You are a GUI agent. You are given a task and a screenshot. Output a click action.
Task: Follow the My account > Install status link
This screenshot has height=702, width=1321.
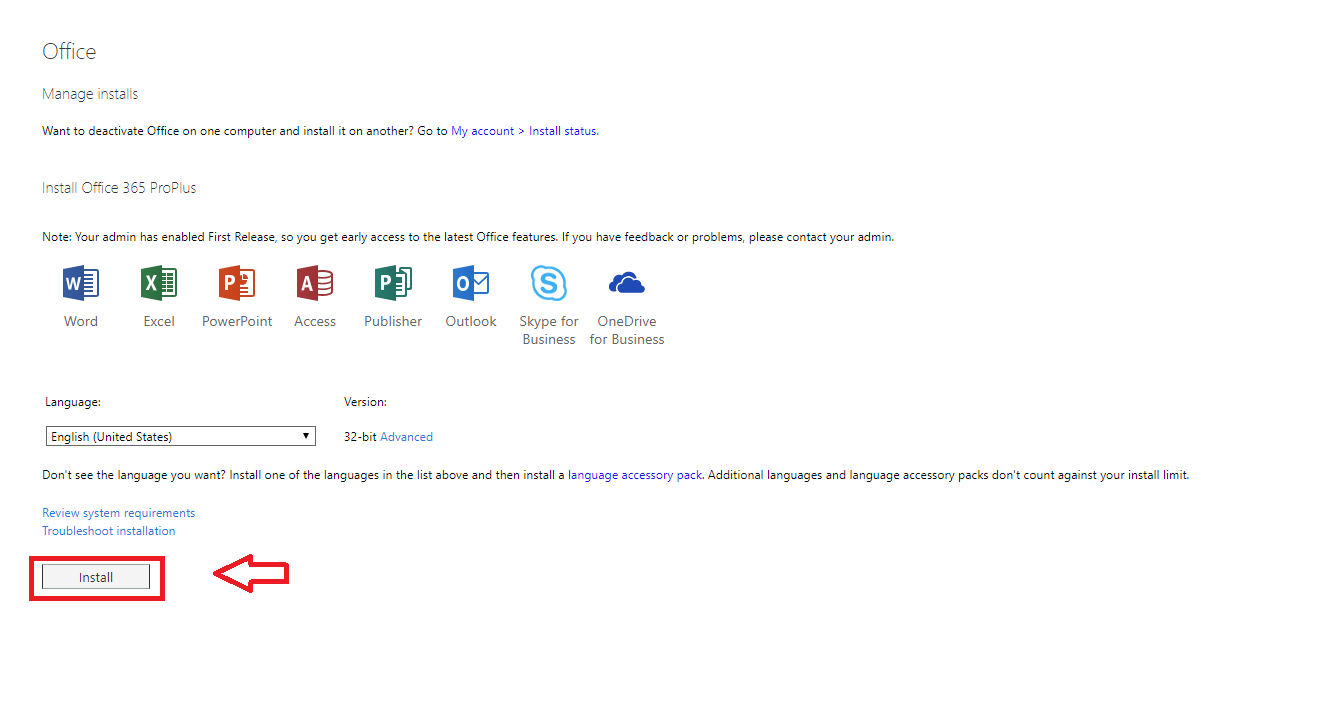point(524,131)
